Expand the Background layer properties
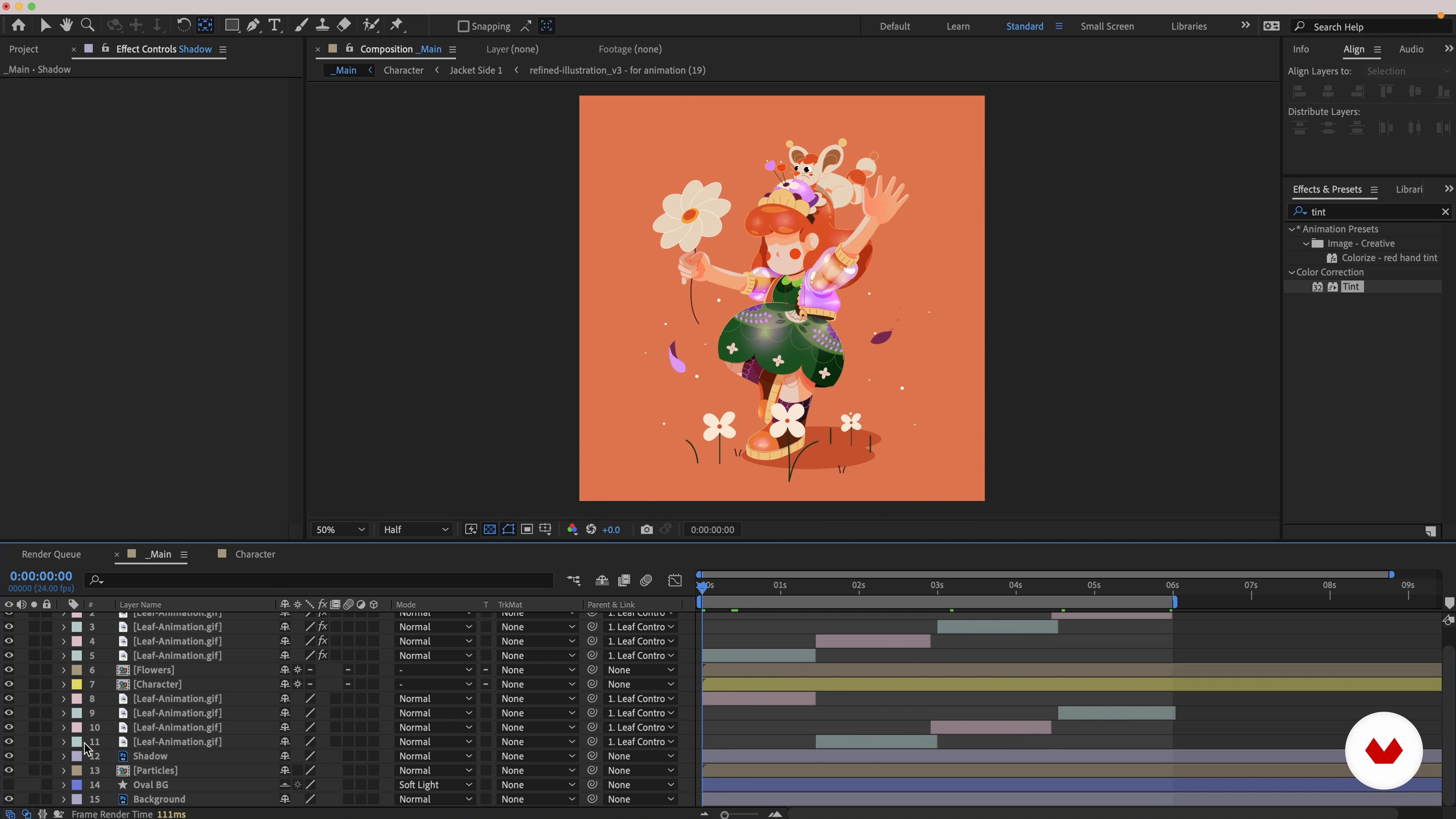Screen dimensions: 1456x819 pyautogui.click(x=63, y=800)
